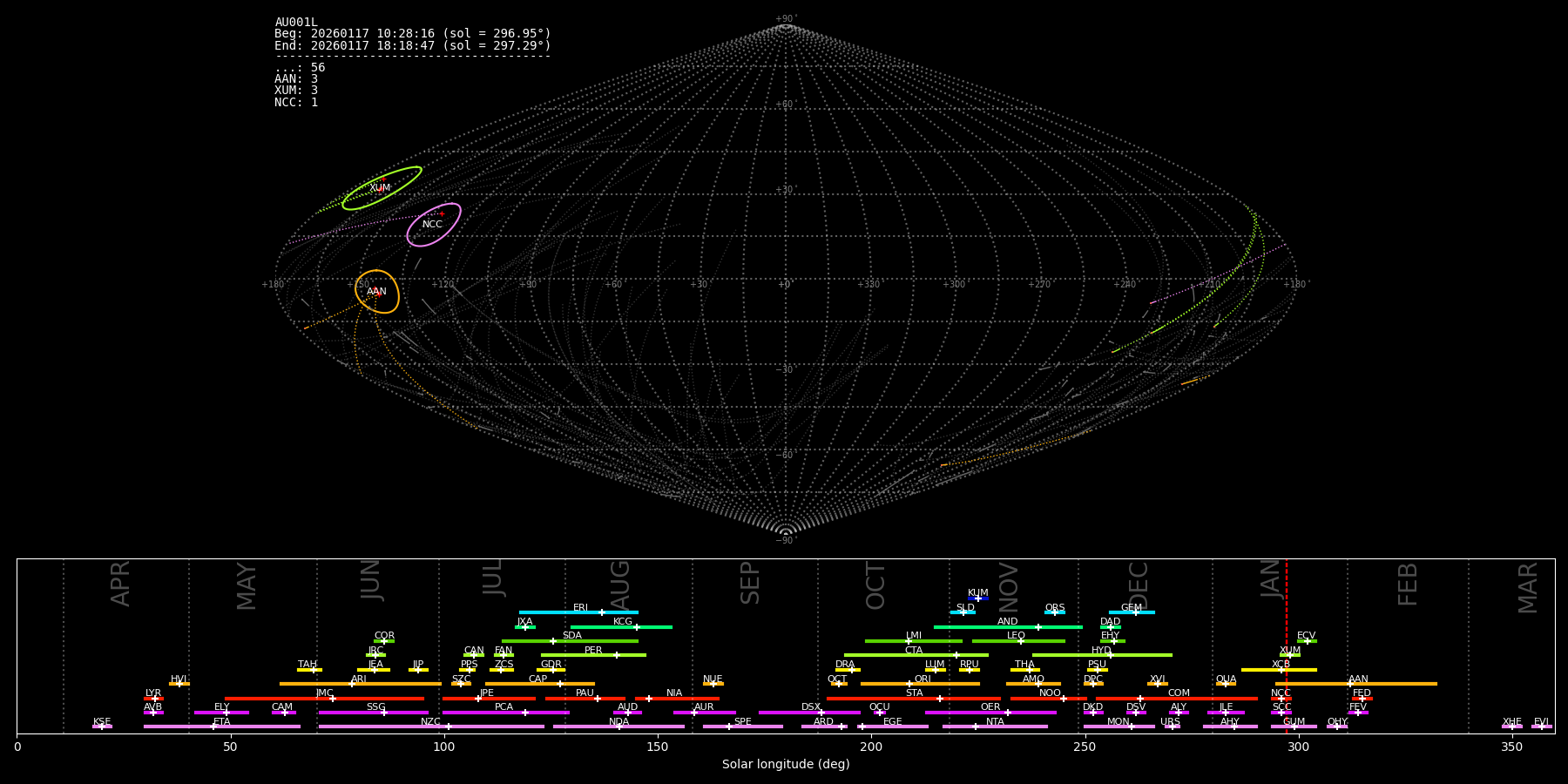Click the FEB month label
This screenshot has height=784, width=1568.
click(1408, 584)
